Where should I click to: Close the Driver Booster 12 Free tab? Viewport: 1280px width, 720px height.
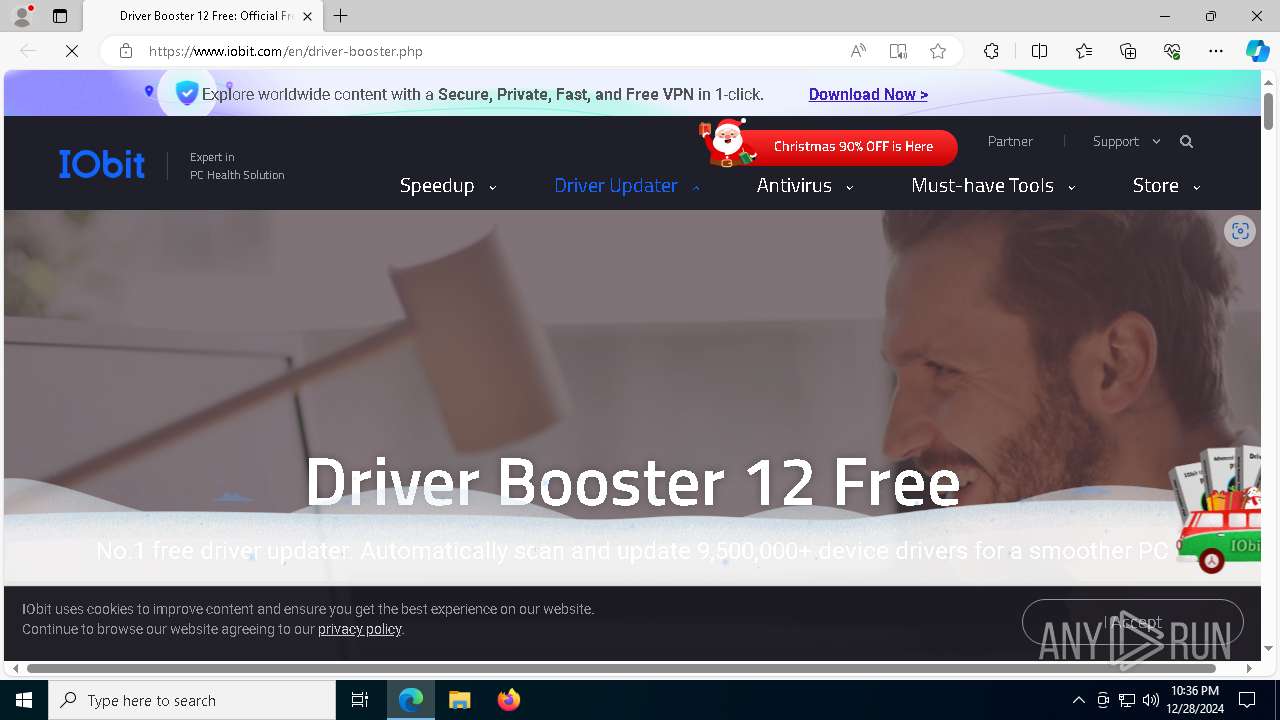tap(307, 16)
